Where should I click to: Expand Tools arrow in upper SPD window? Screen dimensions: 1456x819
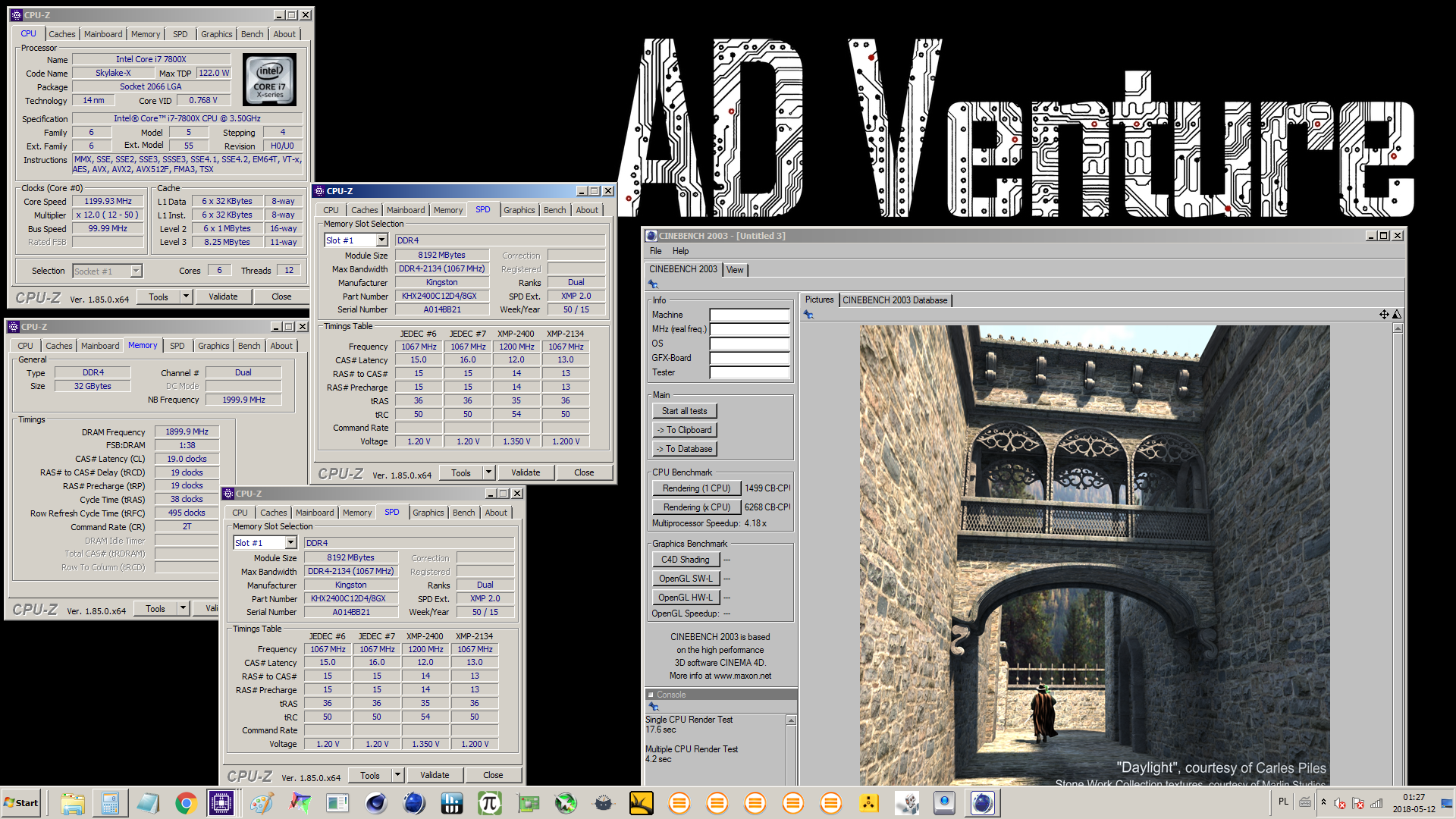(488, 472)
